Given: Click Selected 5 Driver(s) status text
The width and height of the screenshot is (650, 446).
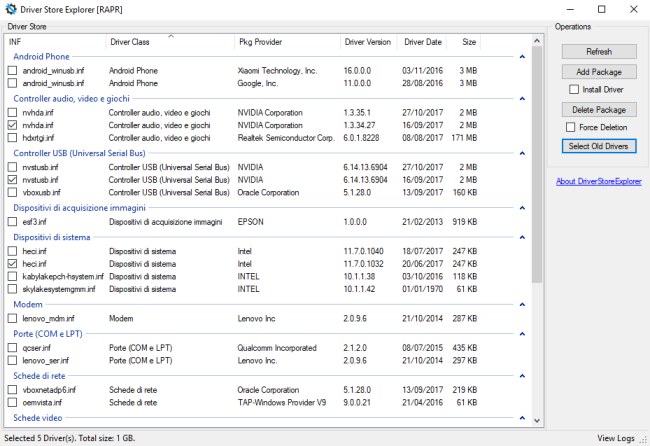Looking at the screenshot, I should (x=70, y=438).
